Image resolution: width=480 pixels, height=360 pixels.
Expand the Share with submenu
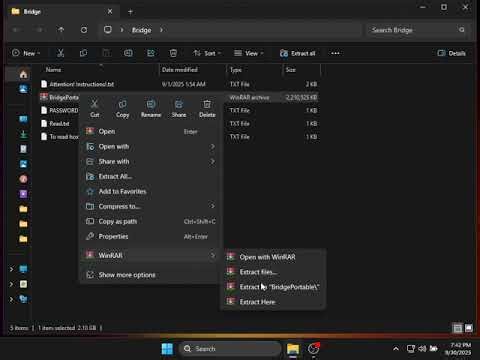tap(150, 162)
